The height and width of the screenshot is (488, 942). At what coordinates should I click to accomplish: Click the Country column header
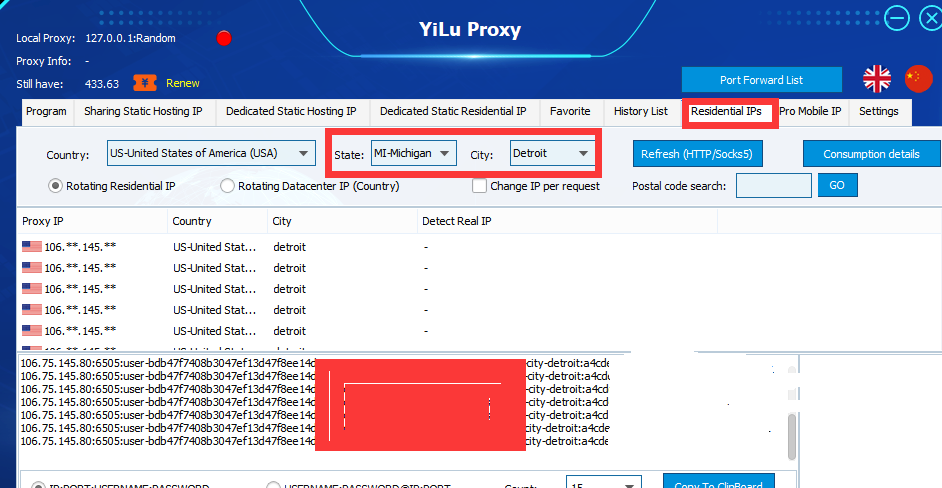coord(217,221)
